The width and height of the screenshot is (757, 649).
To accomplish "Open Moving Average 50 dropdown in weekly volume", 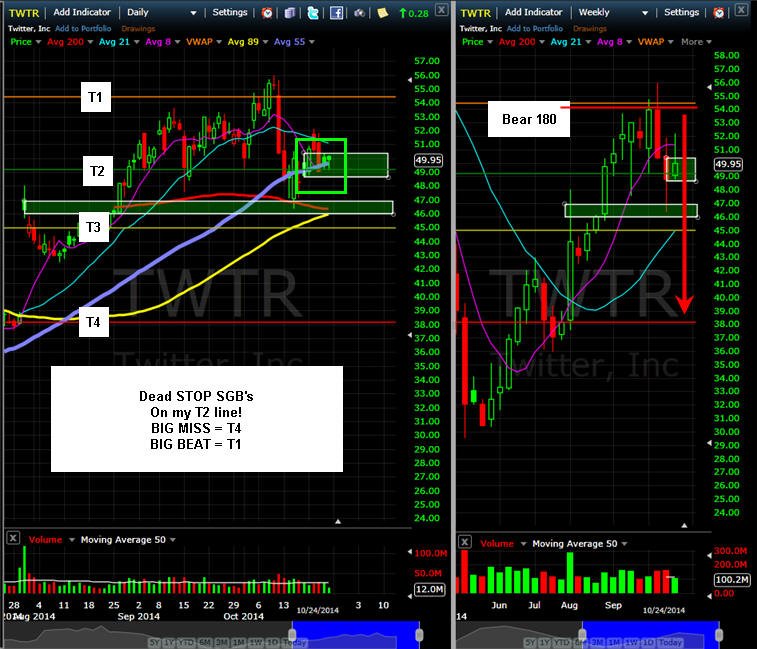I will [x=579, y=544].
